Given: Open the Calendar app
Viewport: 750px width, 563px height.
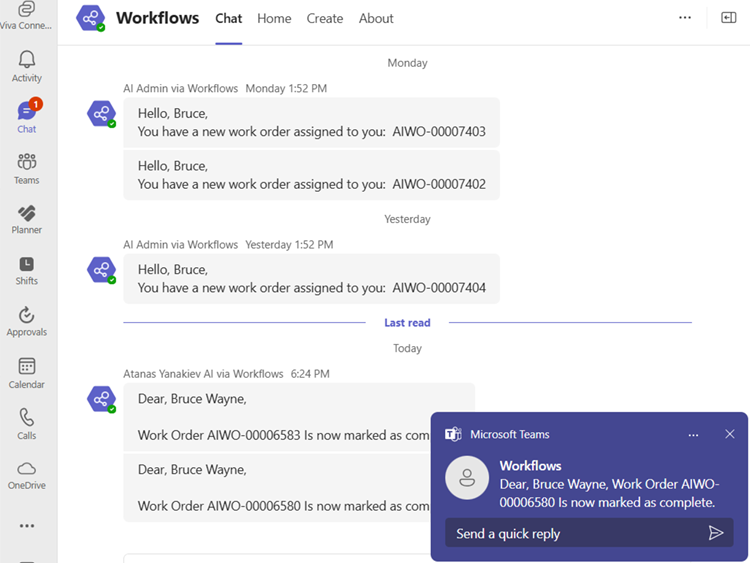Looking at the screenshot, I should coord(27,373).
